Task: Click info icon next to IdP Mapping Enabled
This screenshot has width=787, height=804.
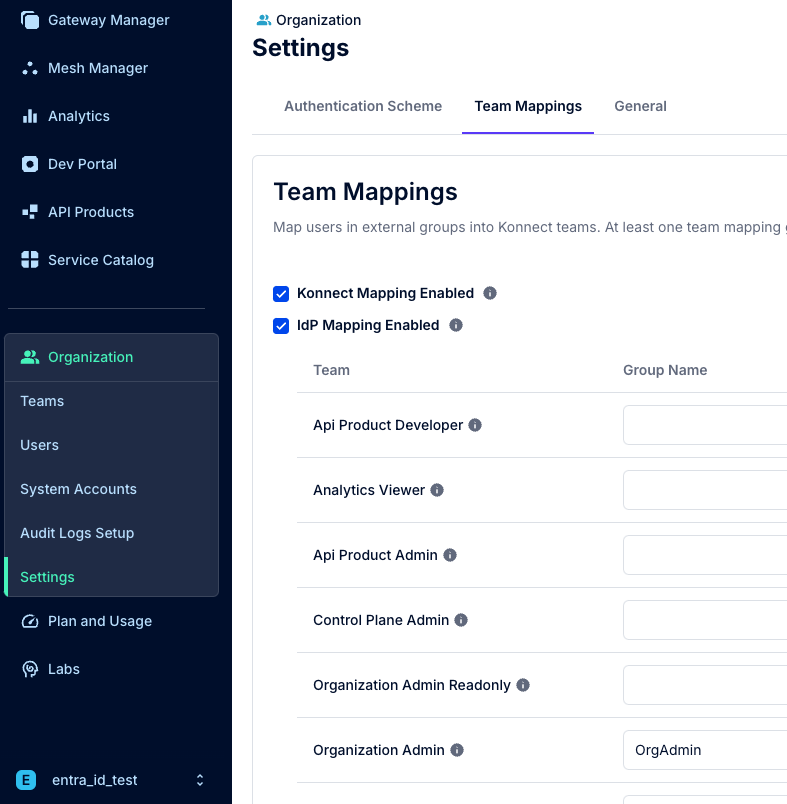Action: click(x=456, y=325)
